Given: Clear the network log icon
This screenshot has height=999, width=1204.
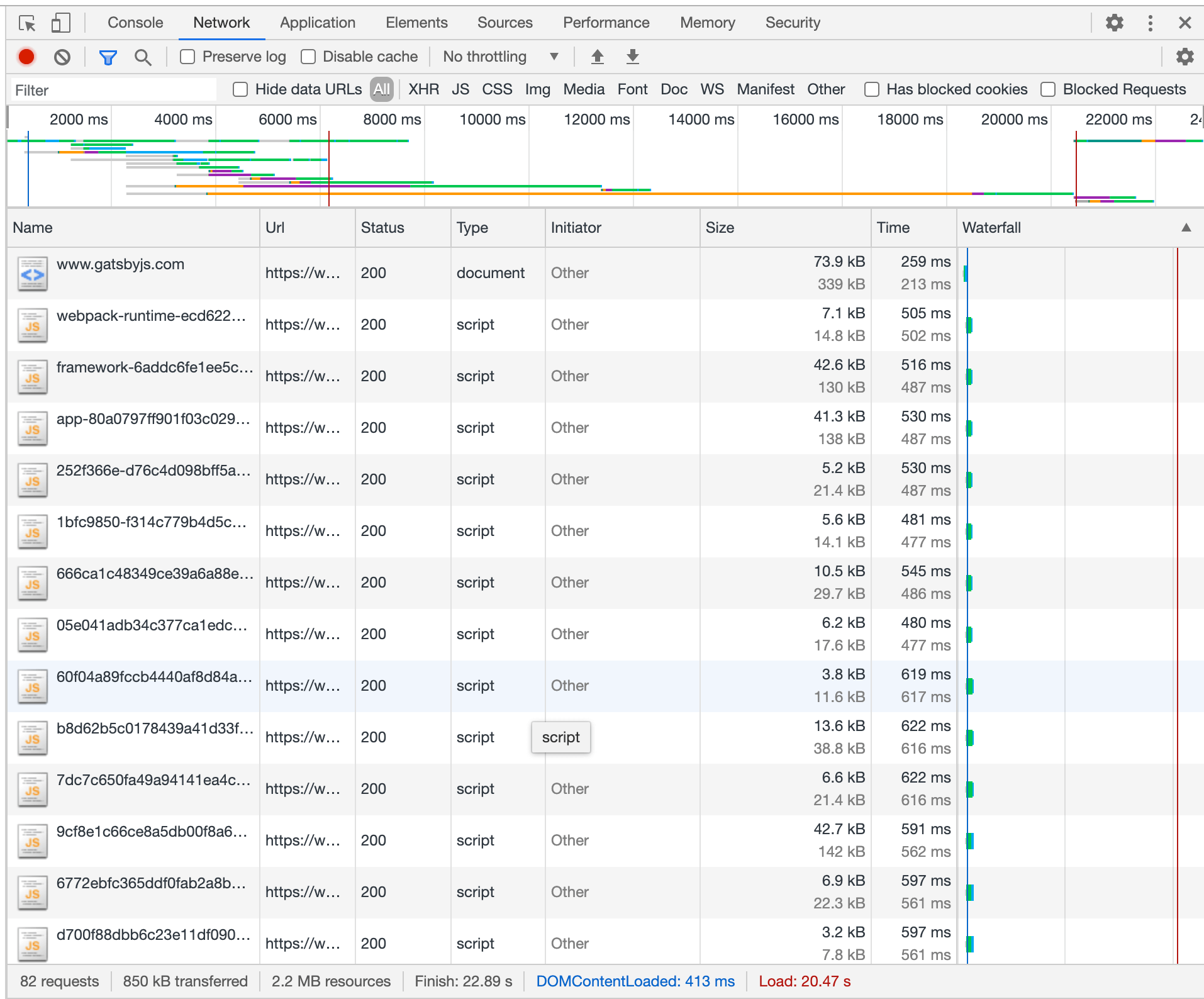Looking at the screenshot, I should (x=62, y=57).
